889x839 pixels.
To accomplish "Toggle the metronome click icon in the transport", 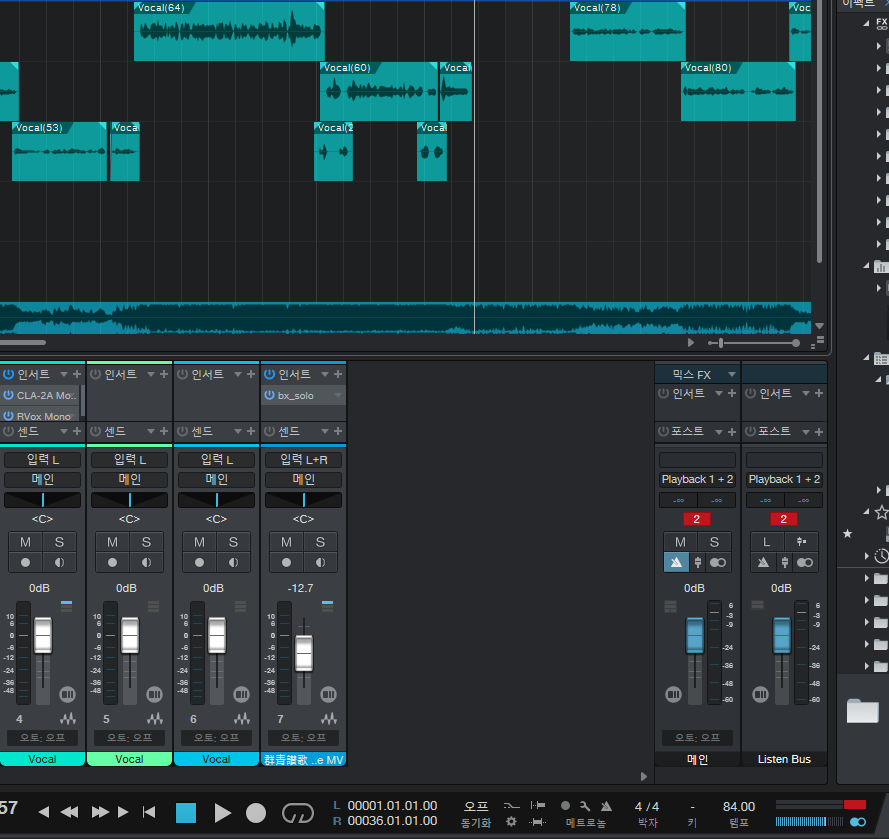I will [x=606, y=806].
